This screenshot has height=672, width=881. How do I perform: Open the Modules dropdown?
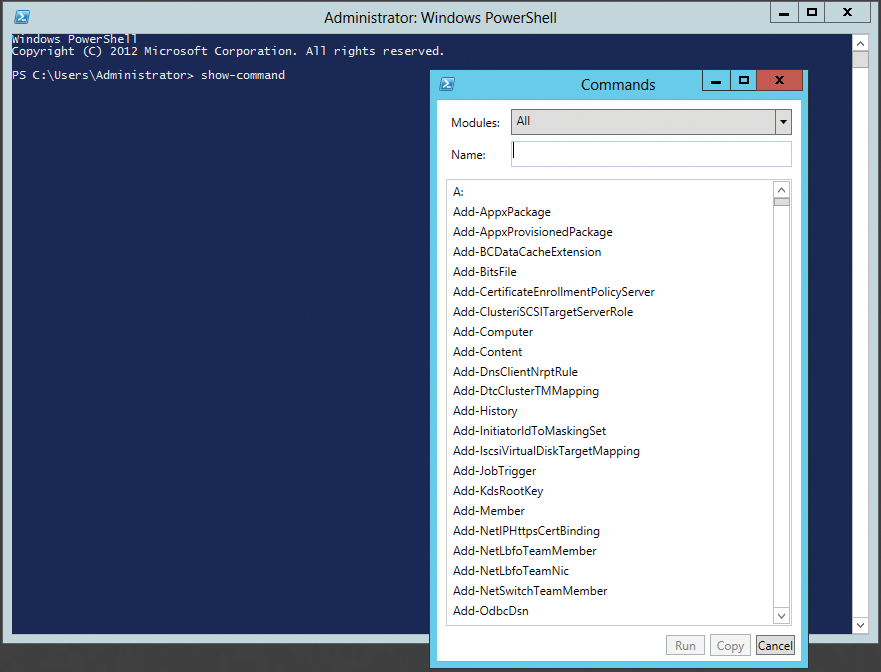click(783, 121)
